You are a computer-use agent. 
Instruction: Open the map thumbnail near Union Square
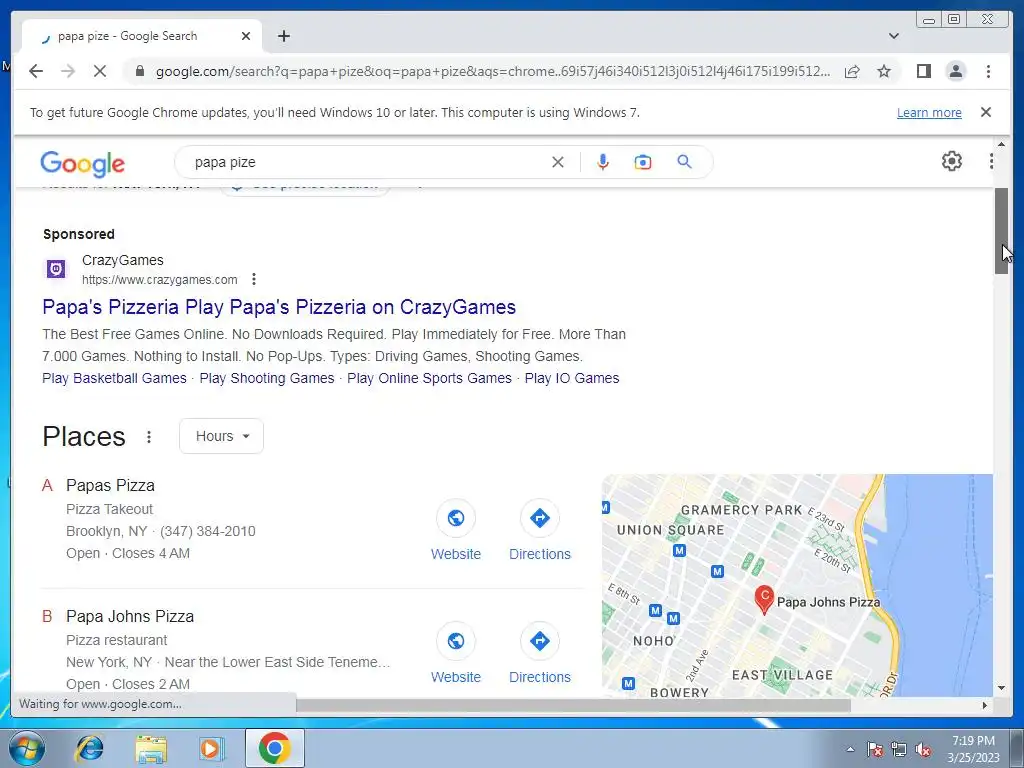click(797, 585)
